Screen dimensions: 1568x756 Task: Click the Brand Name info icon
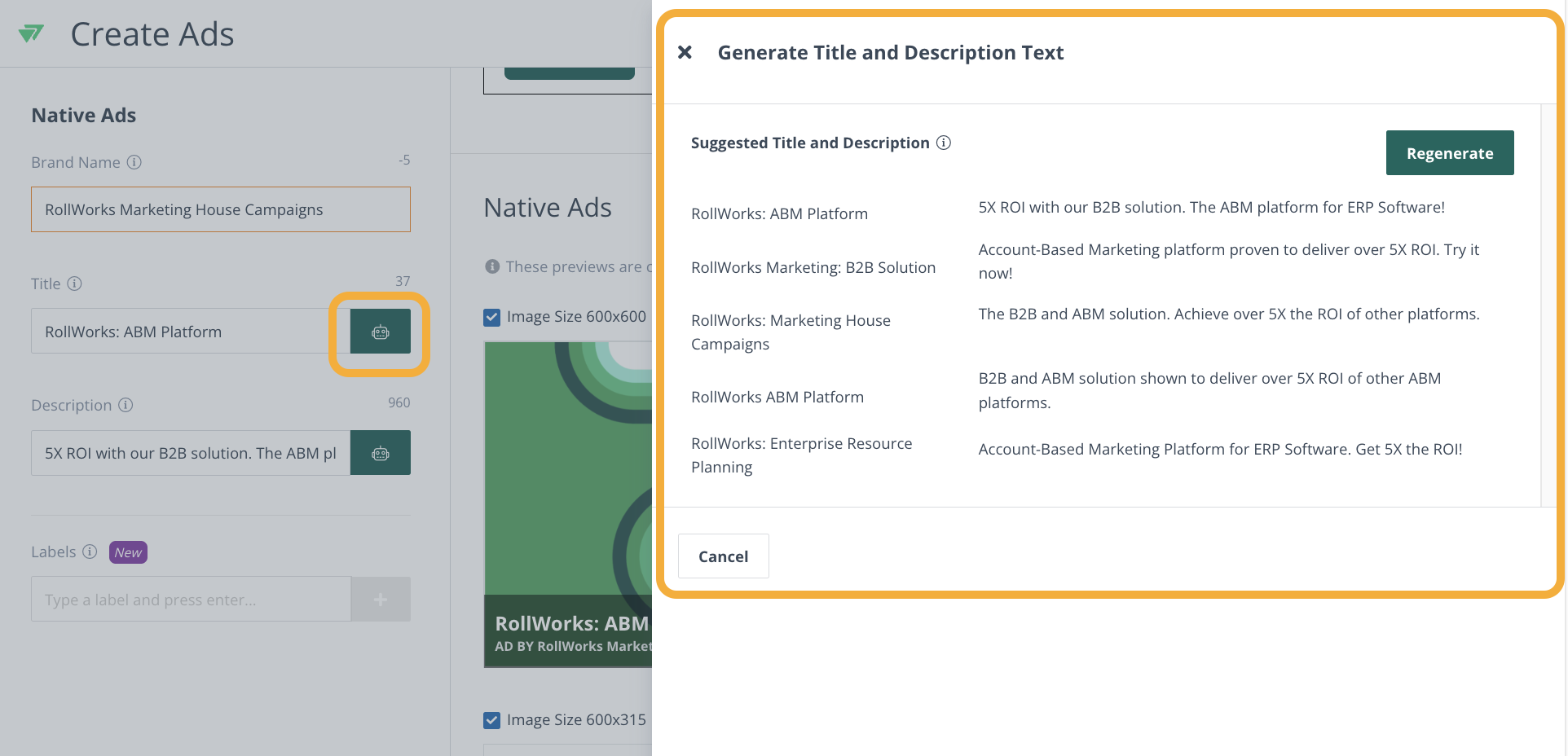134,162
